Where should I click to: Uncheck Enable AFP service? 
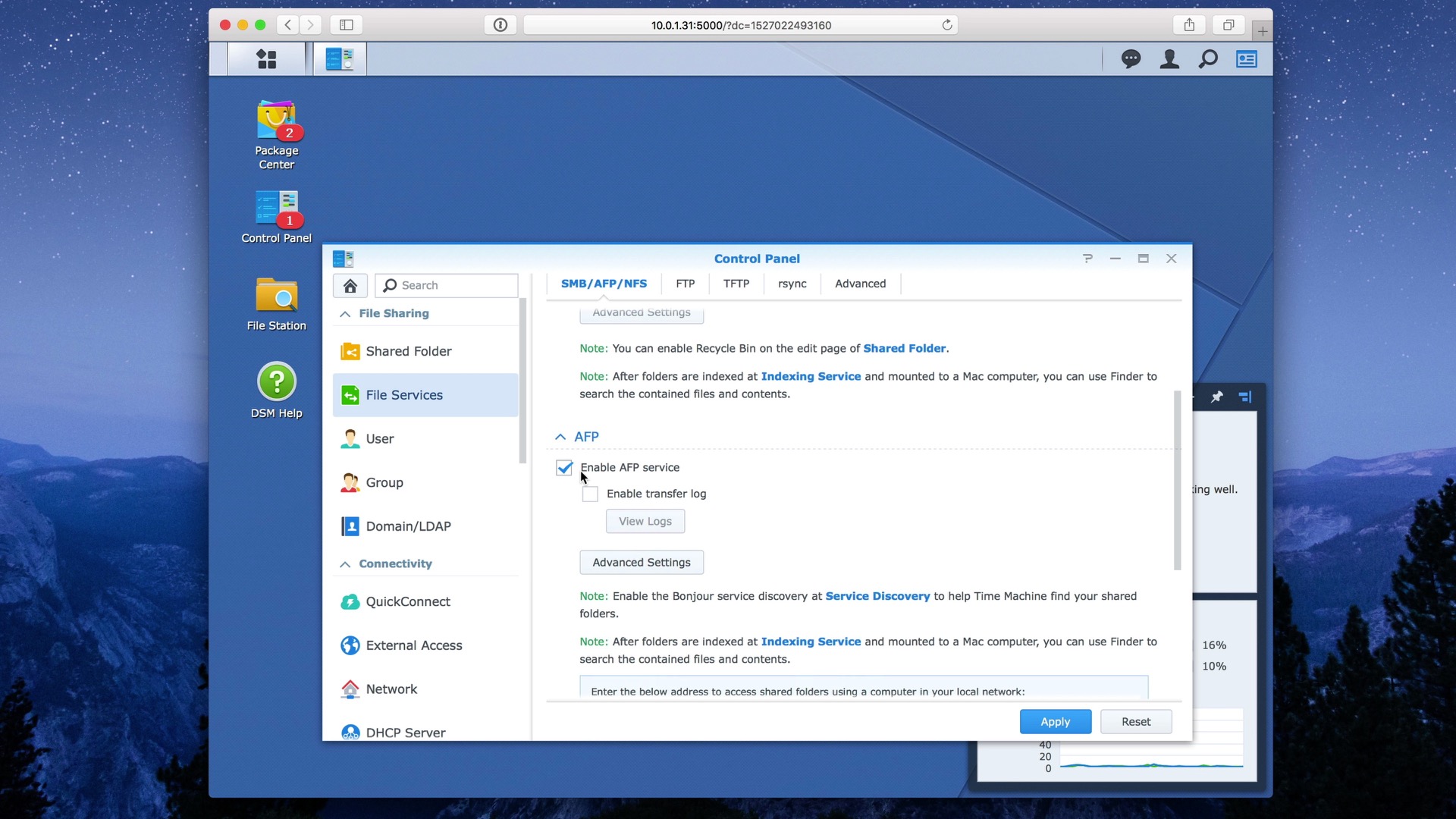[564, 467]
